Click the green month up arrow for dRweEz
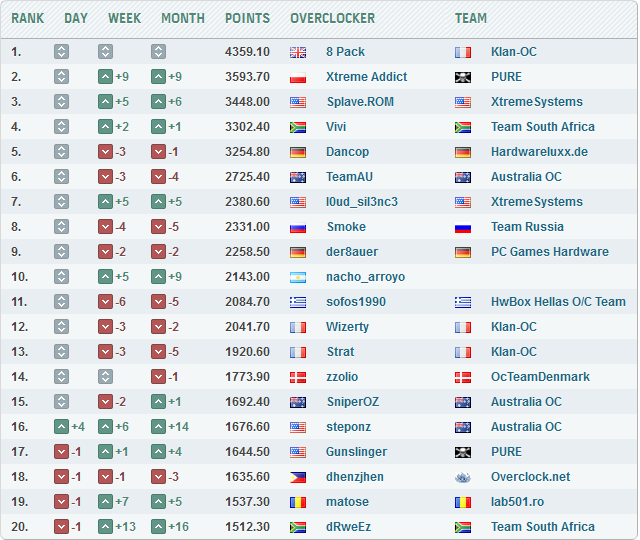The width and height of the screenshot is (640, 540). point(158,527)
